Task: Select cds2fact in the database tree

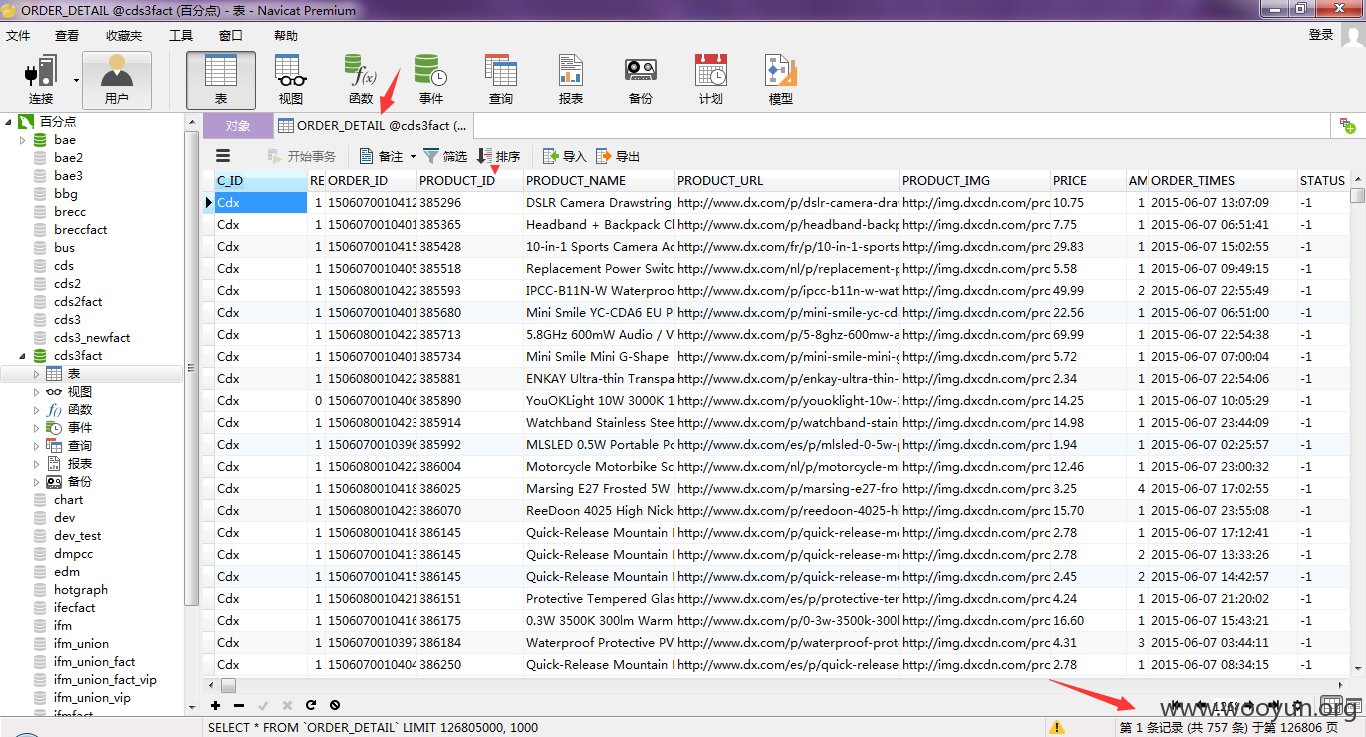Action: pyautogui.click(x=78, y=302)
